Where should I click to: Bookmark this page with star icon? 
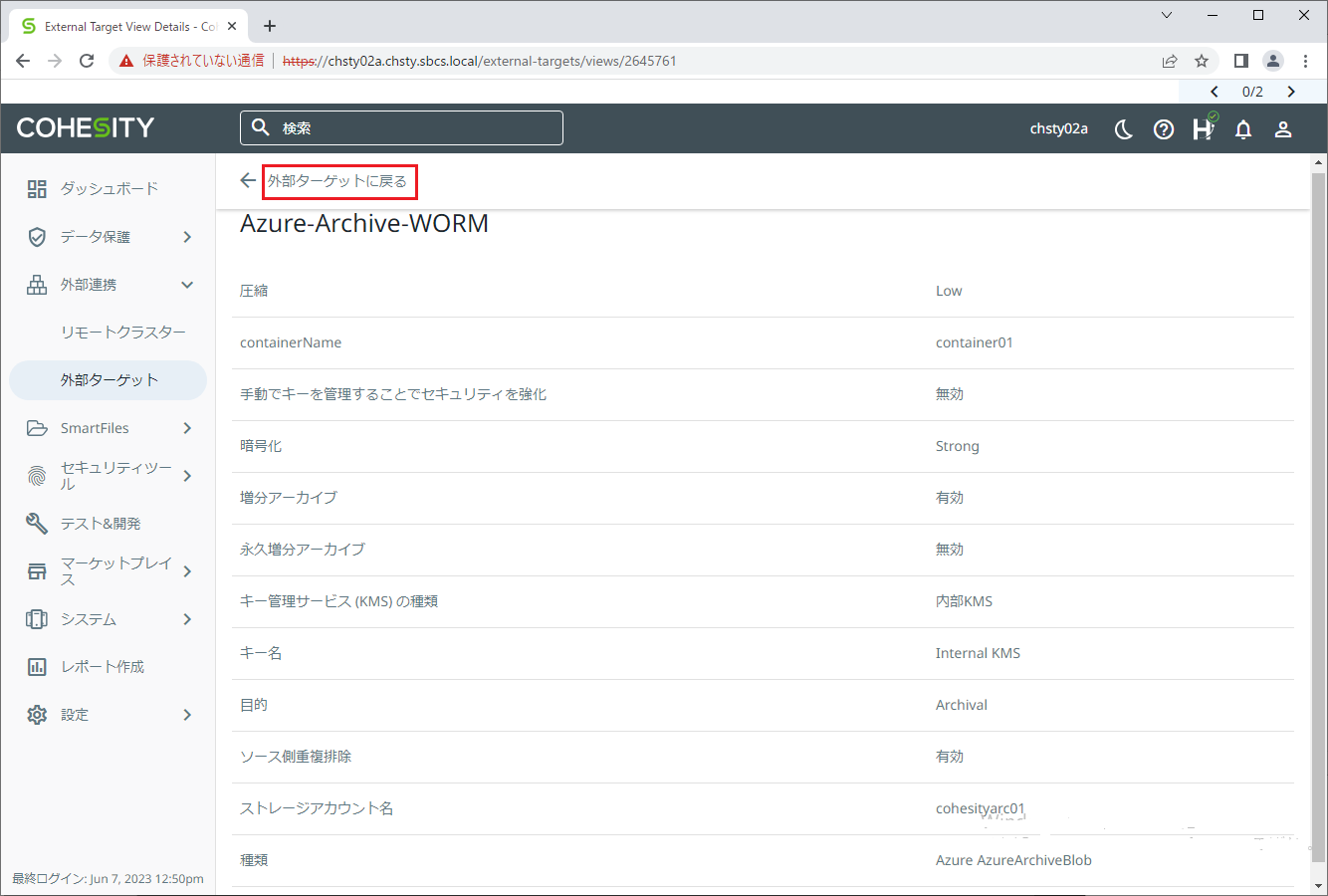(x=1202, y=61)
